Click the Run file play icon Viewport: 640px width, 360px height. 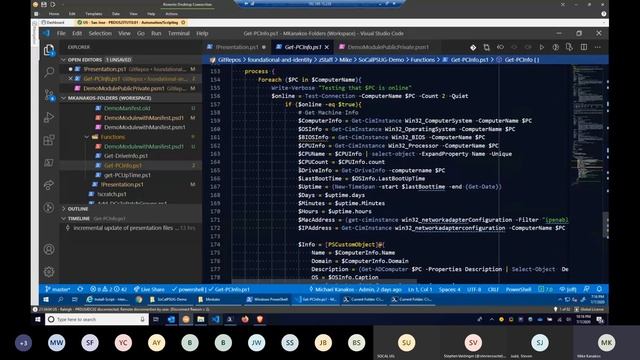(542, 47)
